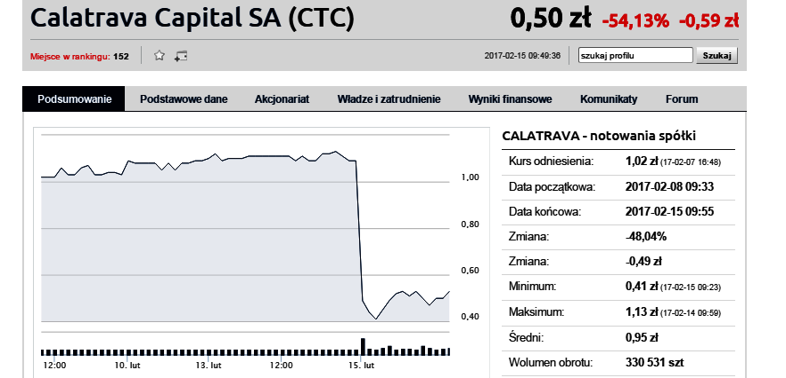Click the '13. lut' date marker on the axis
This screenshot has width=786, height=378.
(x=208, y=365)
